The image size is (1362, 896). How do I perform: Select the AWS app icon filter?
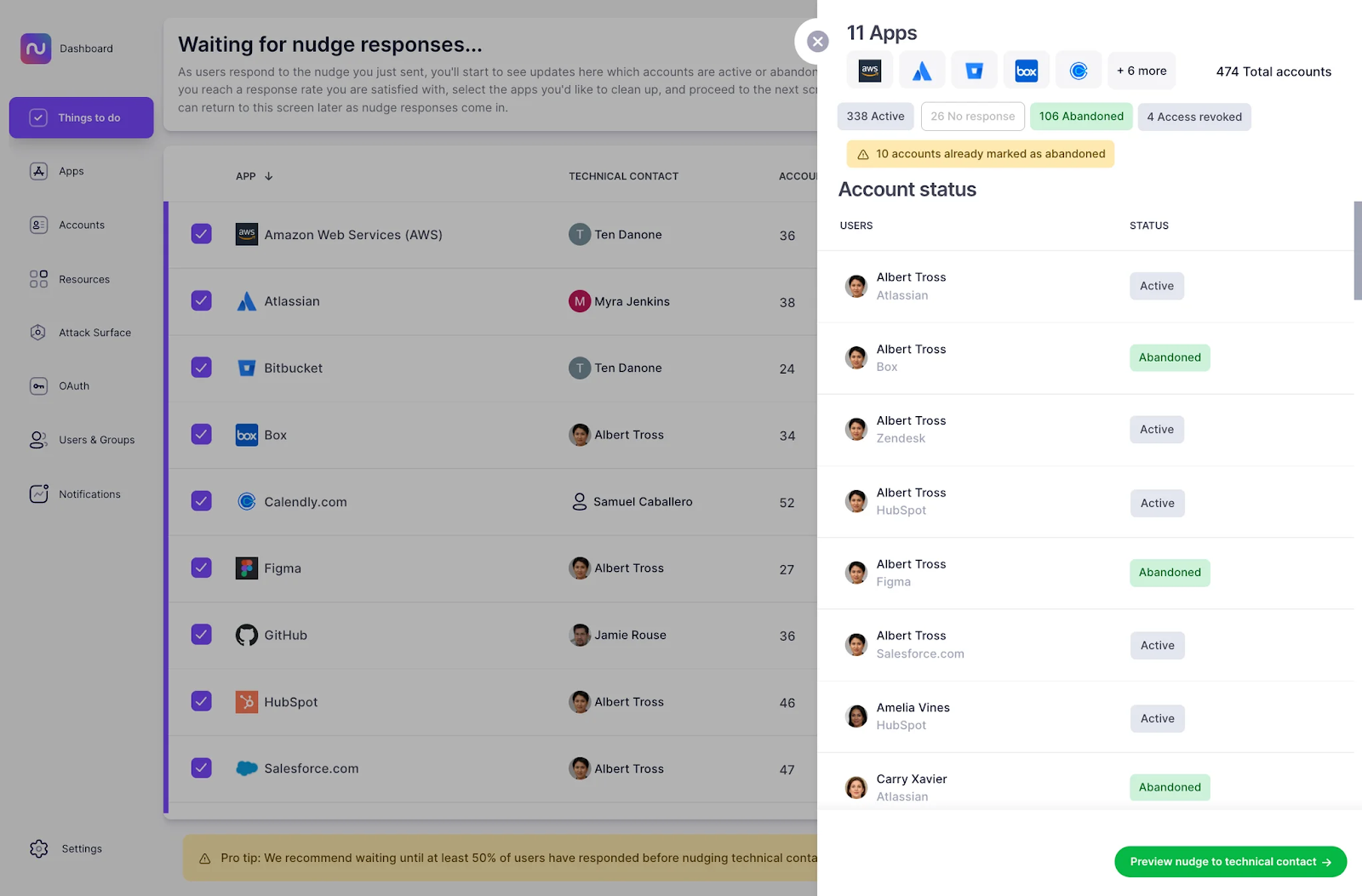pyautogui.click(x=869, y=71)
